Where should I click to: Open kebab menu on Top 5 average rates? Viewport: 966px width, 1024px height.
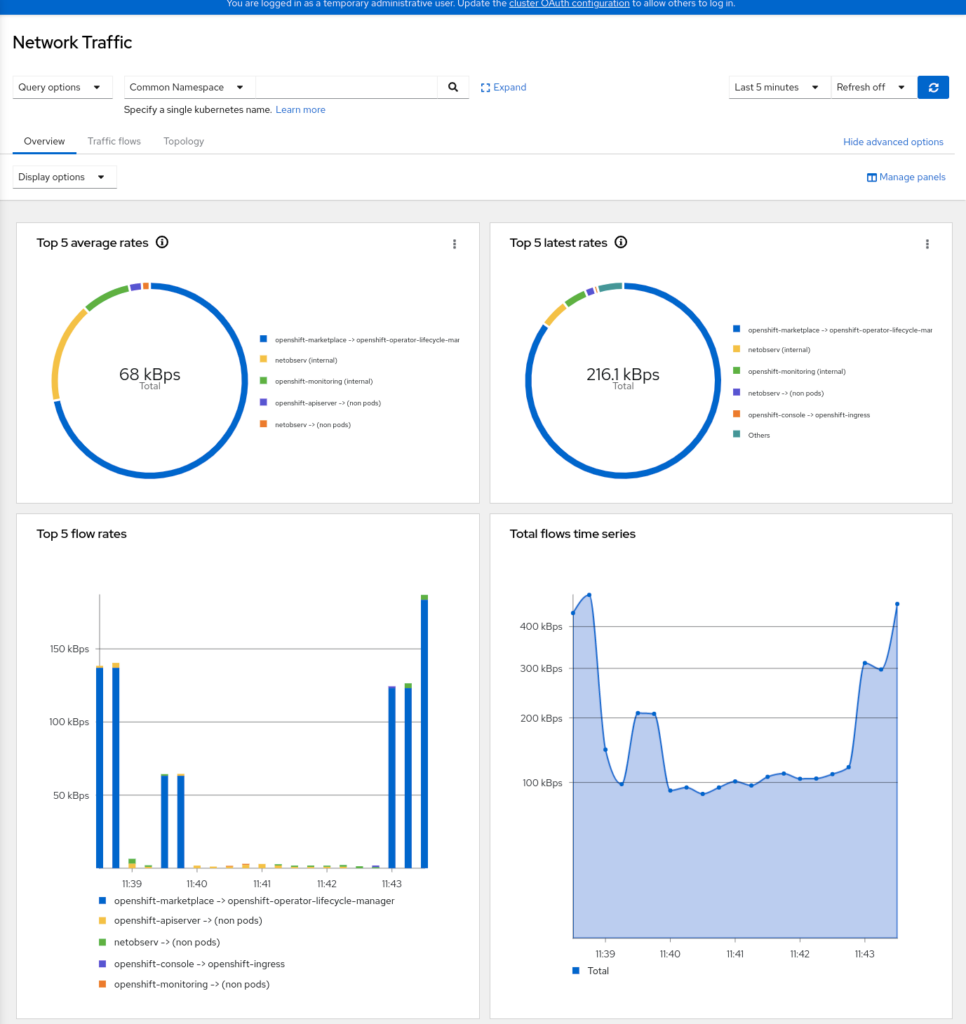(455, 244)
